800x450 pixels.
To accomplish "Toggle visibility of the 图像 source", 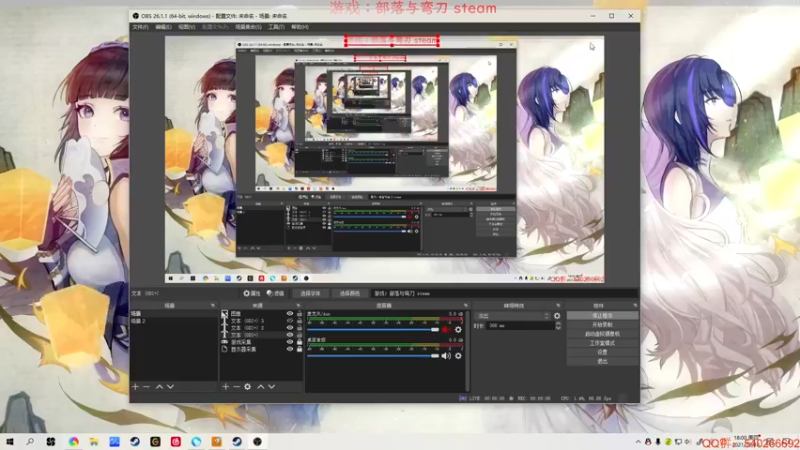I will tap(290, 314).
